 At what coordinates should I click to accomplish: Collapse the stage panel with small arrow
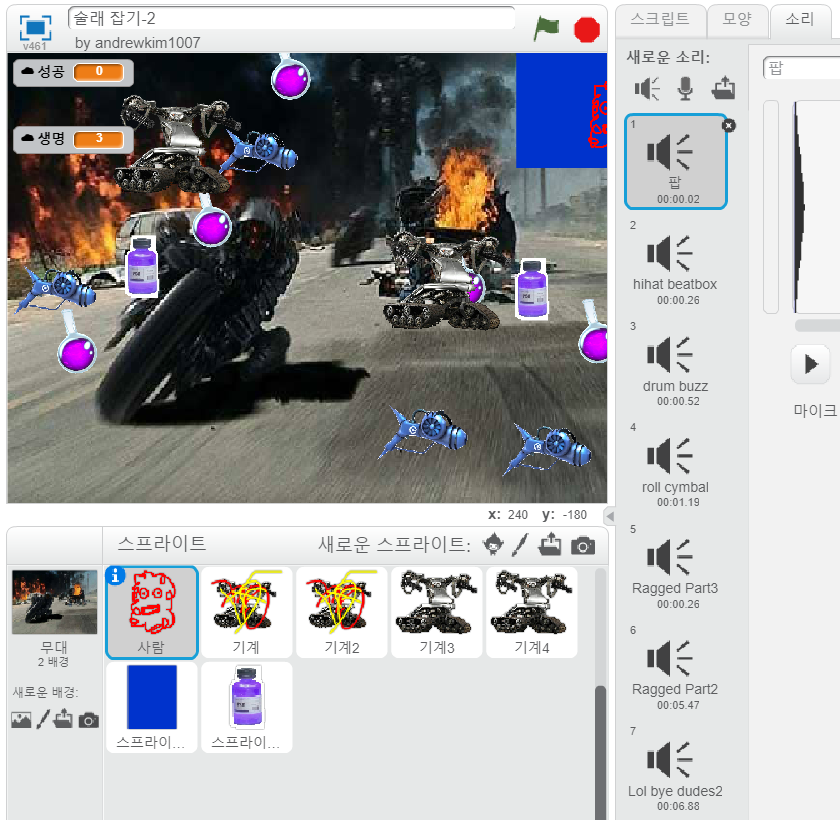click(x=609, y=515)
